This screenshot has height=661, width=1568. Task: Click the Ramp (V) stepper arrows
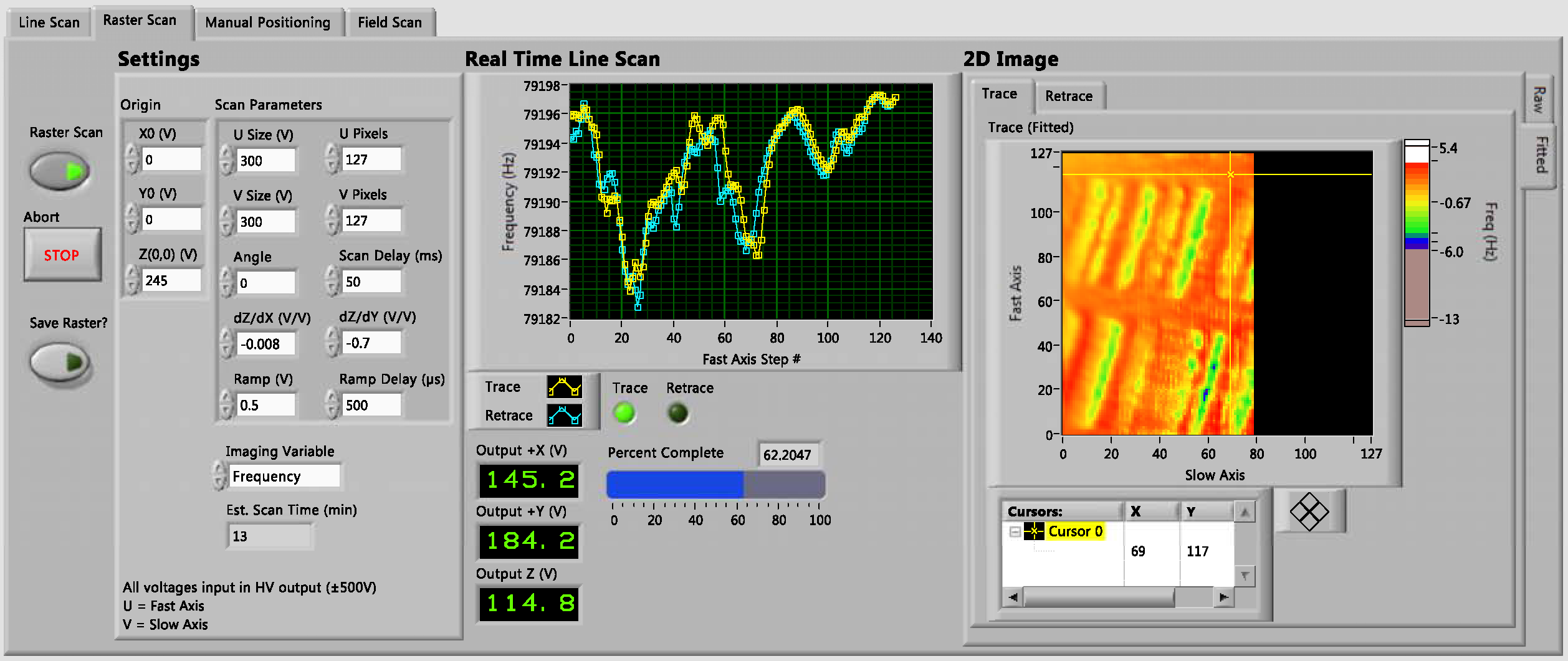[227, 405]
